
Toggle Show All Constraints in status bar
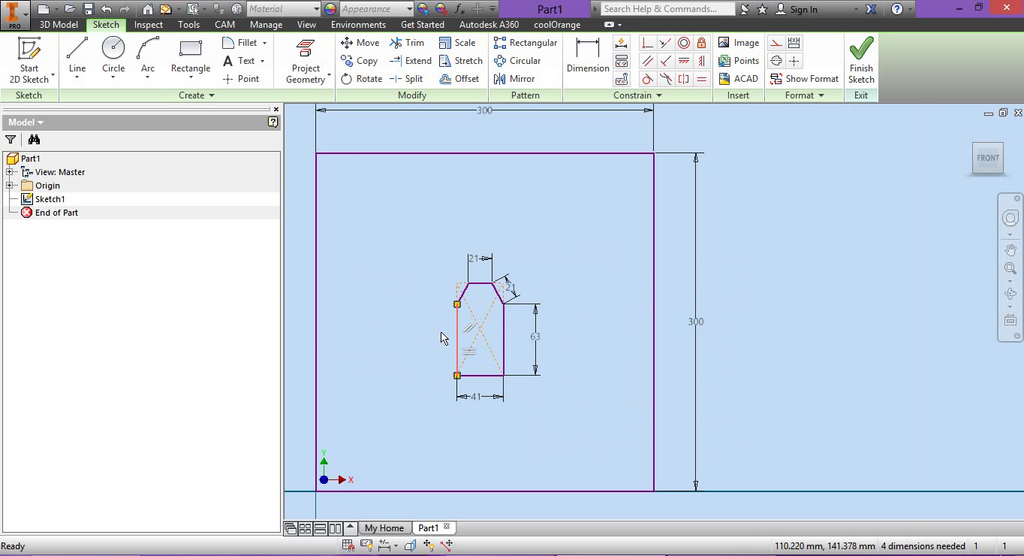point(366,546)
